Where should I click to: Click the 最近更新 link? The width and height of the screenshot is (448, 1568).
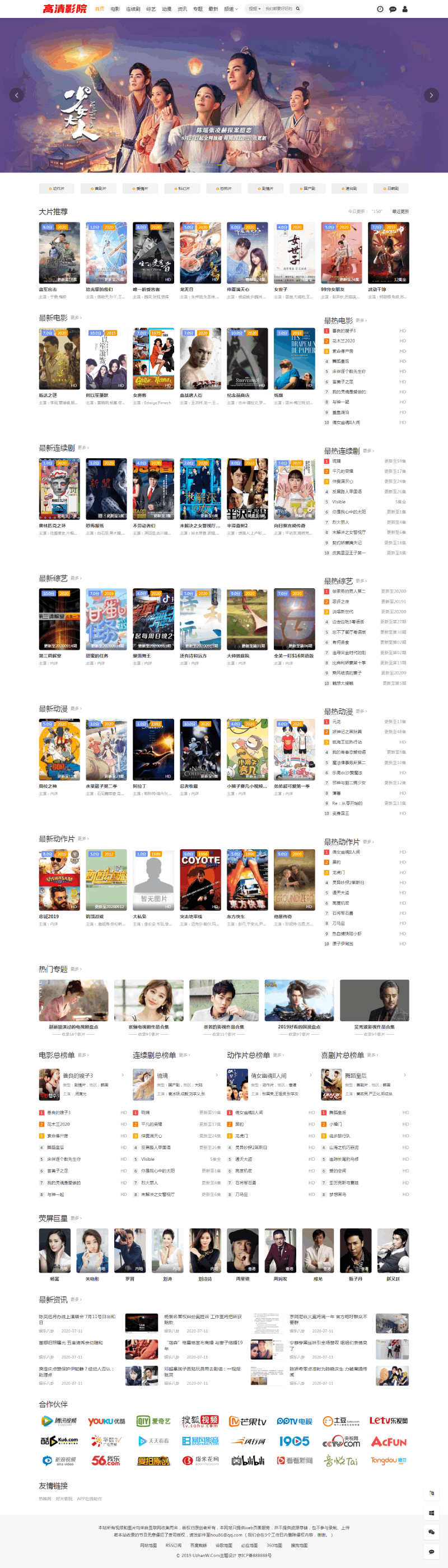point(400,211)
